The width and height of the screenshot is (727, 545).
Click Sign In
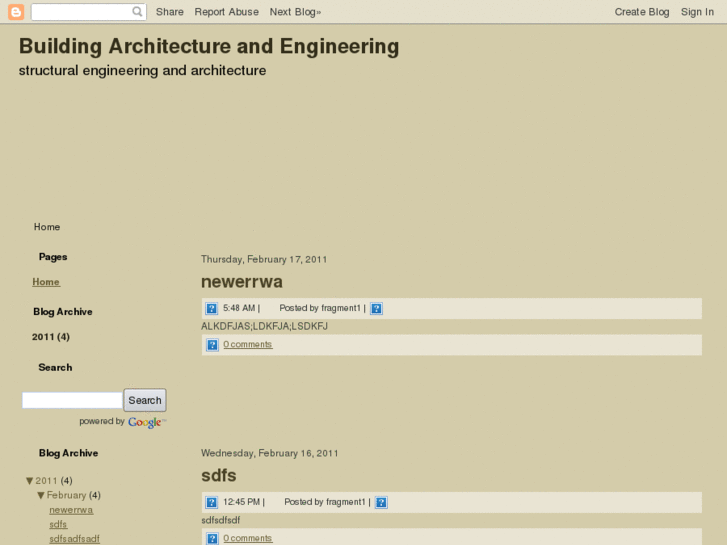(697, 12)
